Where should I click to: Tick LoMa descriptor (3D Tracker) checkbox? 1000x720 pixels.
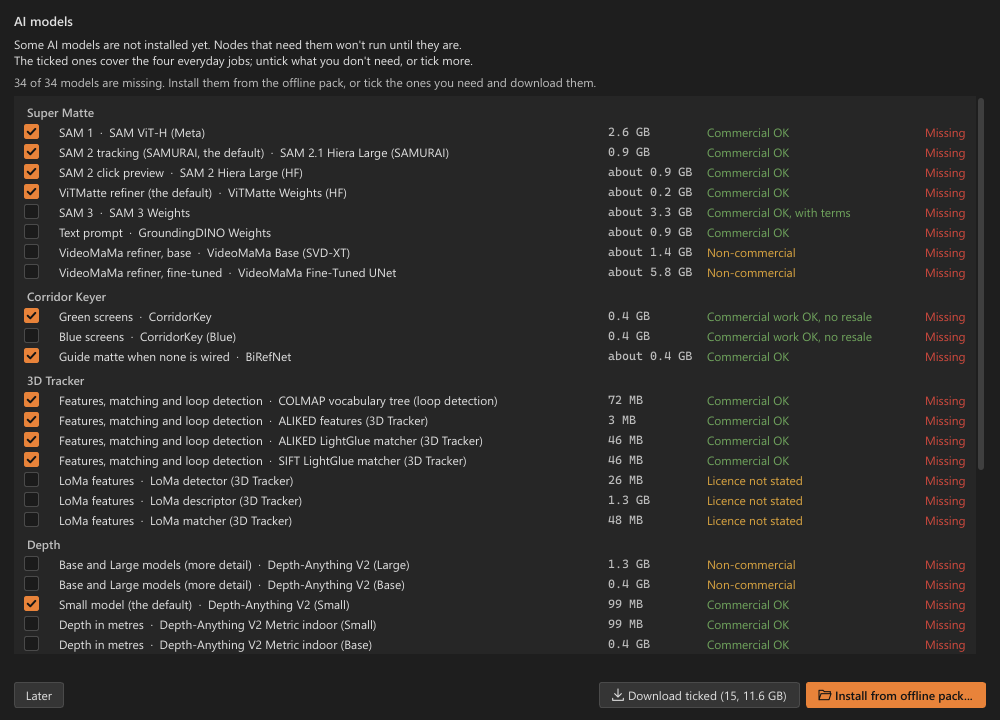[x=31, y=500]
